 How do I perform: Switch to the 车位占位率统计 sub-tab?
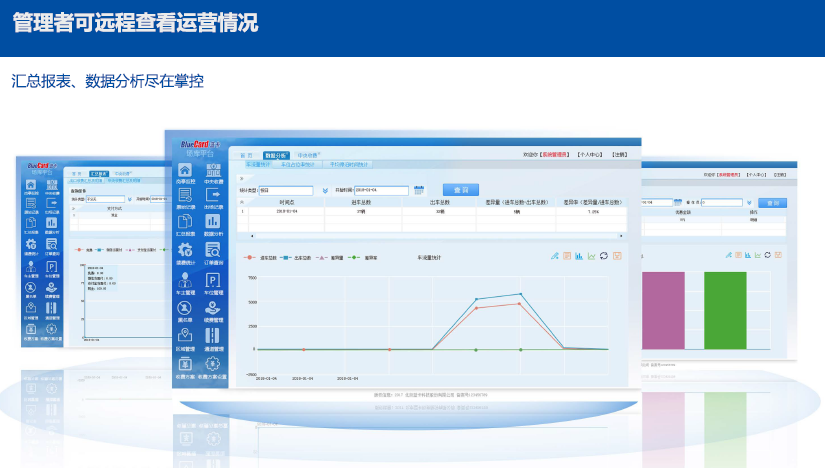298,164
